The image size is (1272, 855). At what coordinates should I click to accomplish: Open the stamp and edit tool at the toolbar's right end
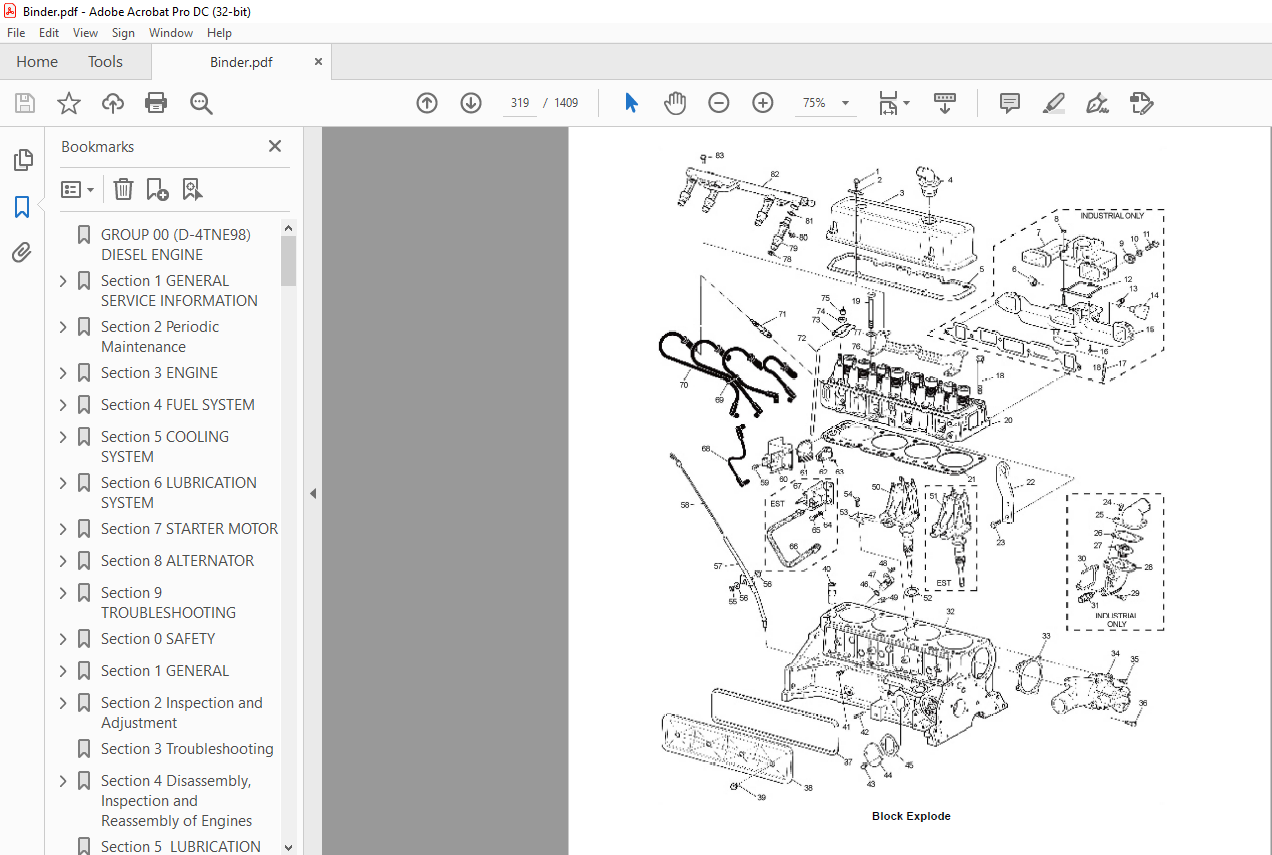point(1142,103)
